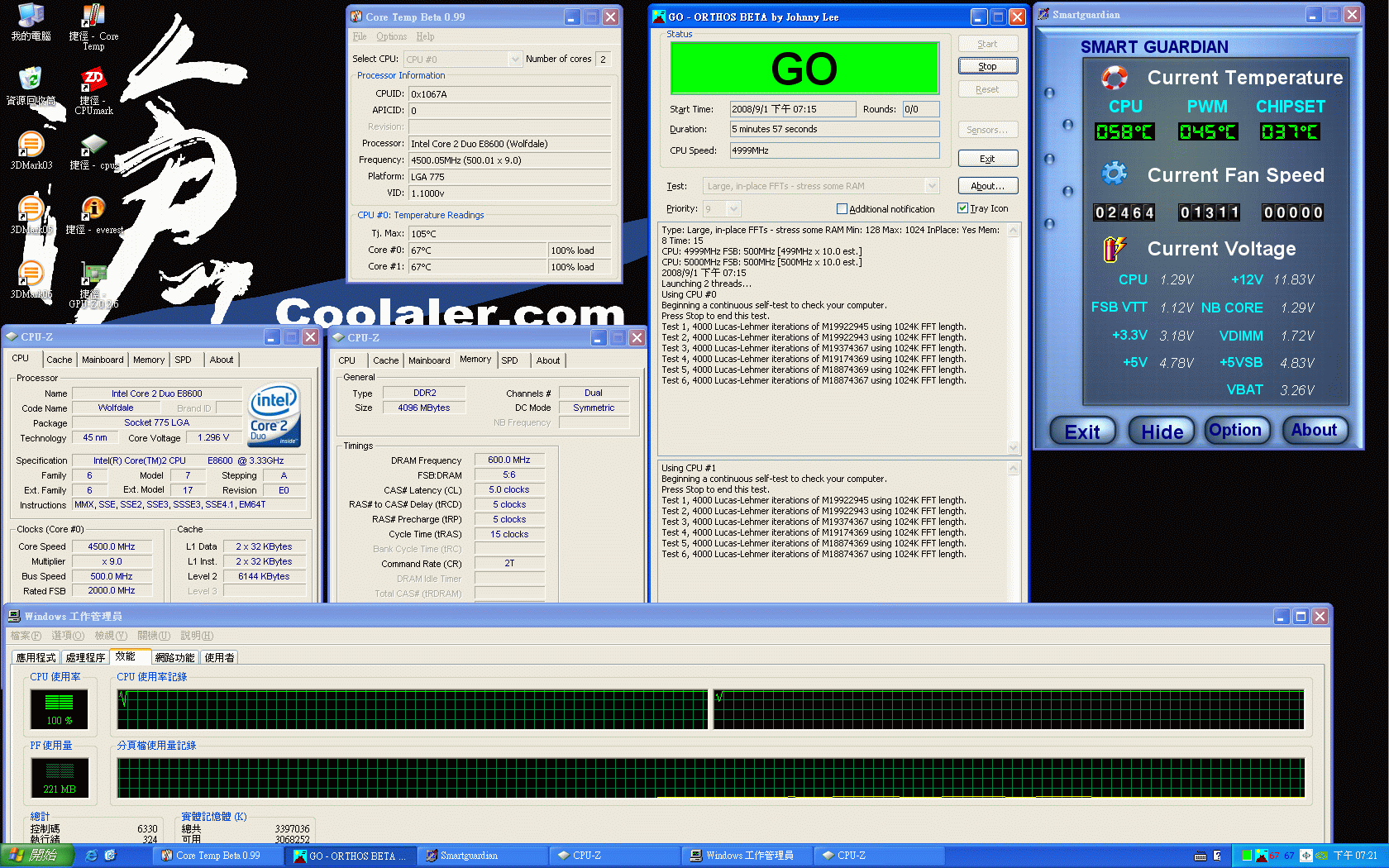Click the Current Voltage meter icon
This screenshot has width=1389, height=868.
click(1114, 248)
